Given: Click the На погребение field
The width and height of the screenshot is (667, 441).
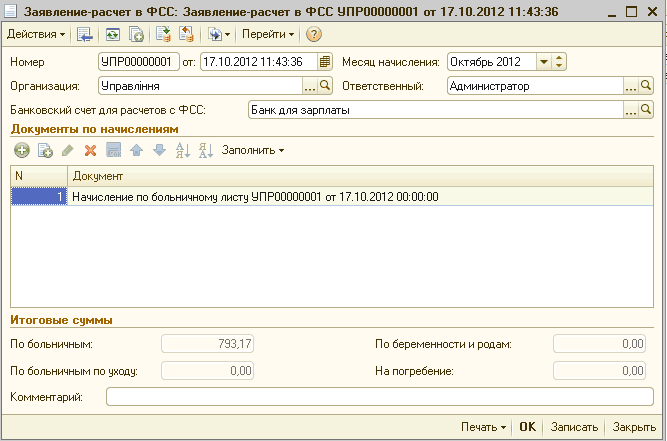Looking at the screenshot, I should pyautogui.click(x=599, y=371).
